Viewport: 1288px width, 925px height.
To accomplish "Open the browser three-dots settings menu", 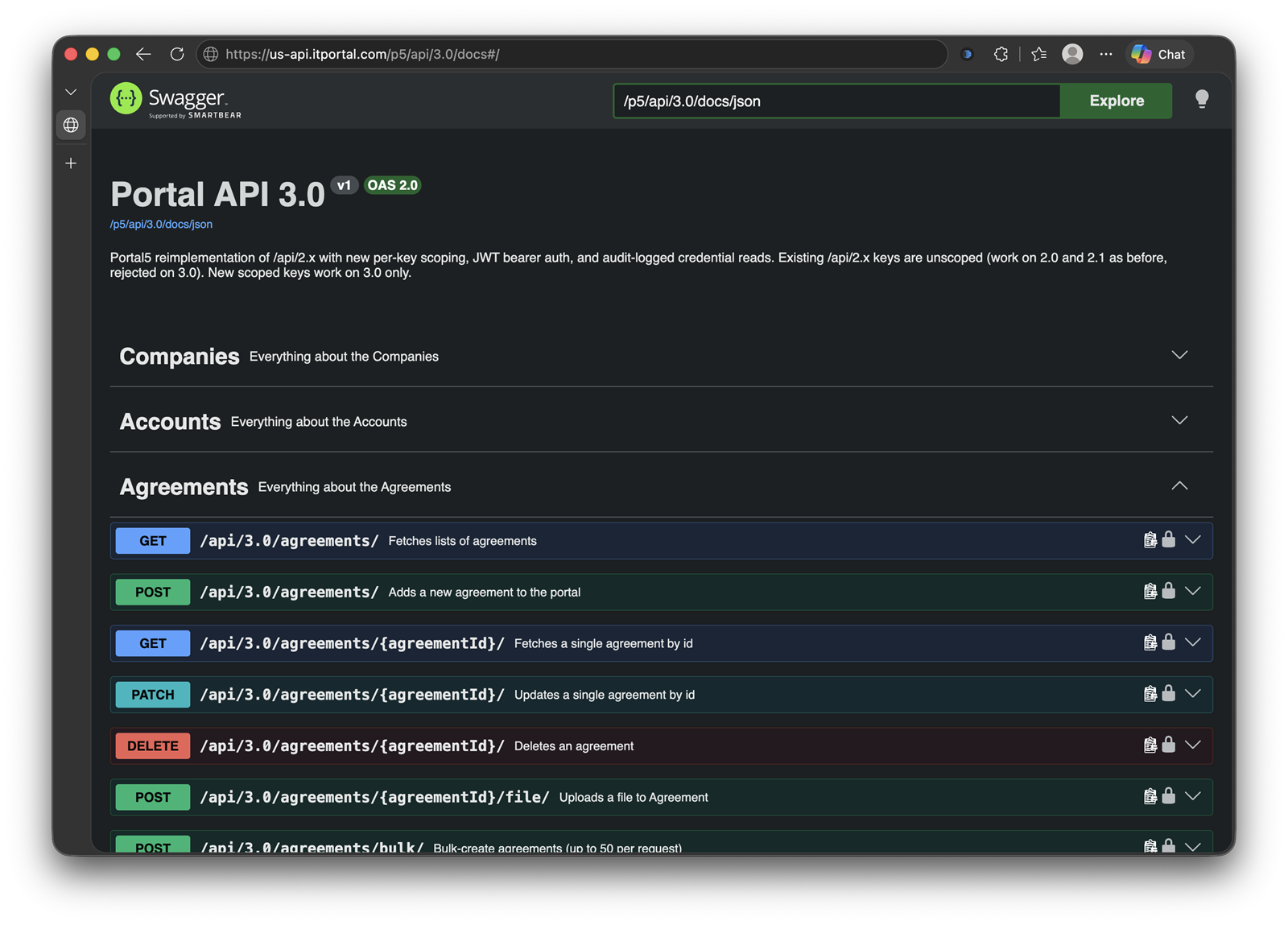I will coord(1106,54).
